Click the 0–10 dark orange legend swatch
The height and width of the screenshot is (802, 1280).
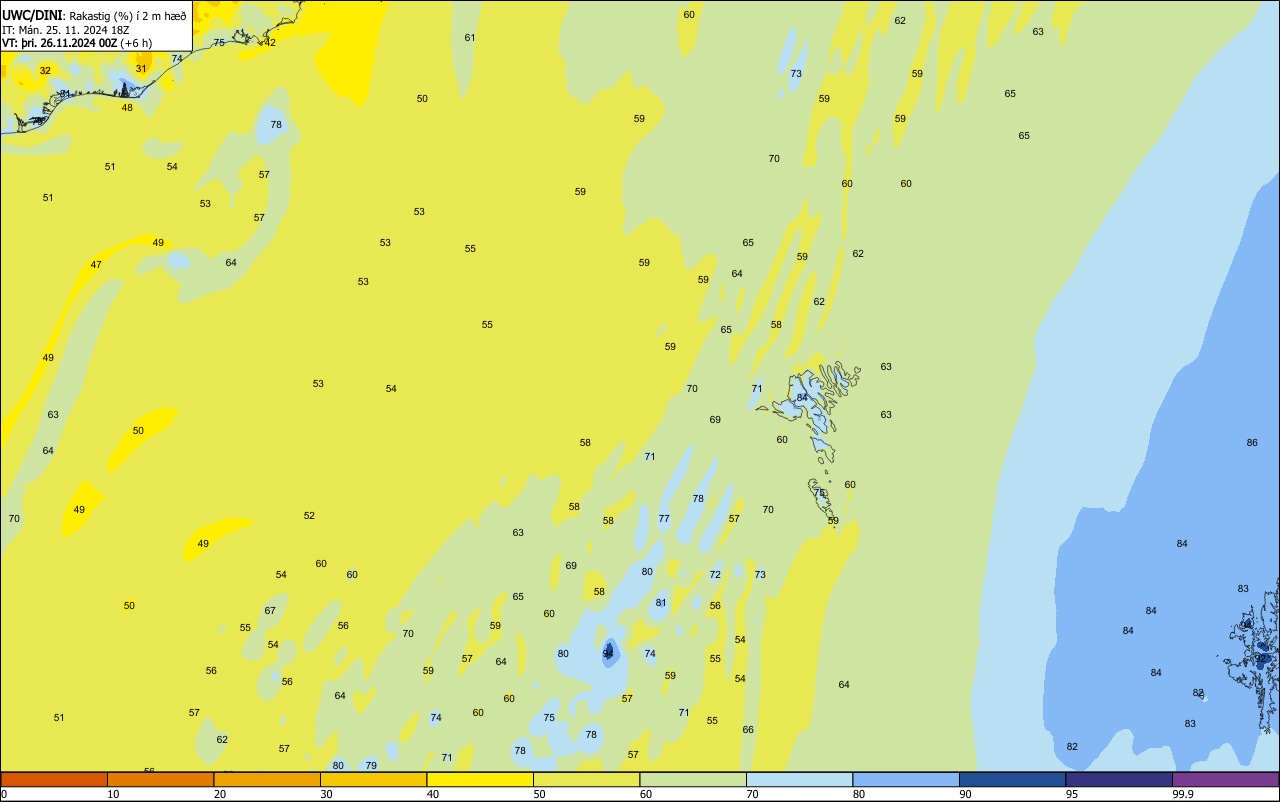[54, 779]
